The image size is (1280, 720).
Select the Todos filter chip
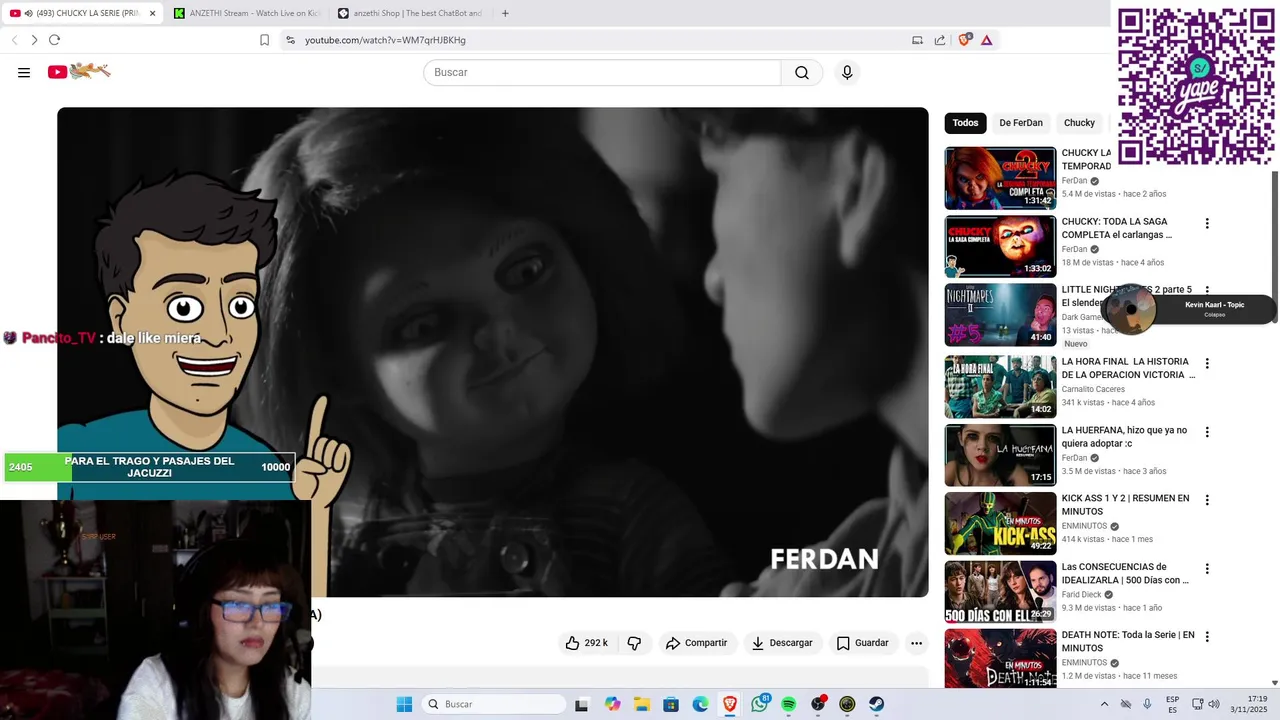[965, 123]
